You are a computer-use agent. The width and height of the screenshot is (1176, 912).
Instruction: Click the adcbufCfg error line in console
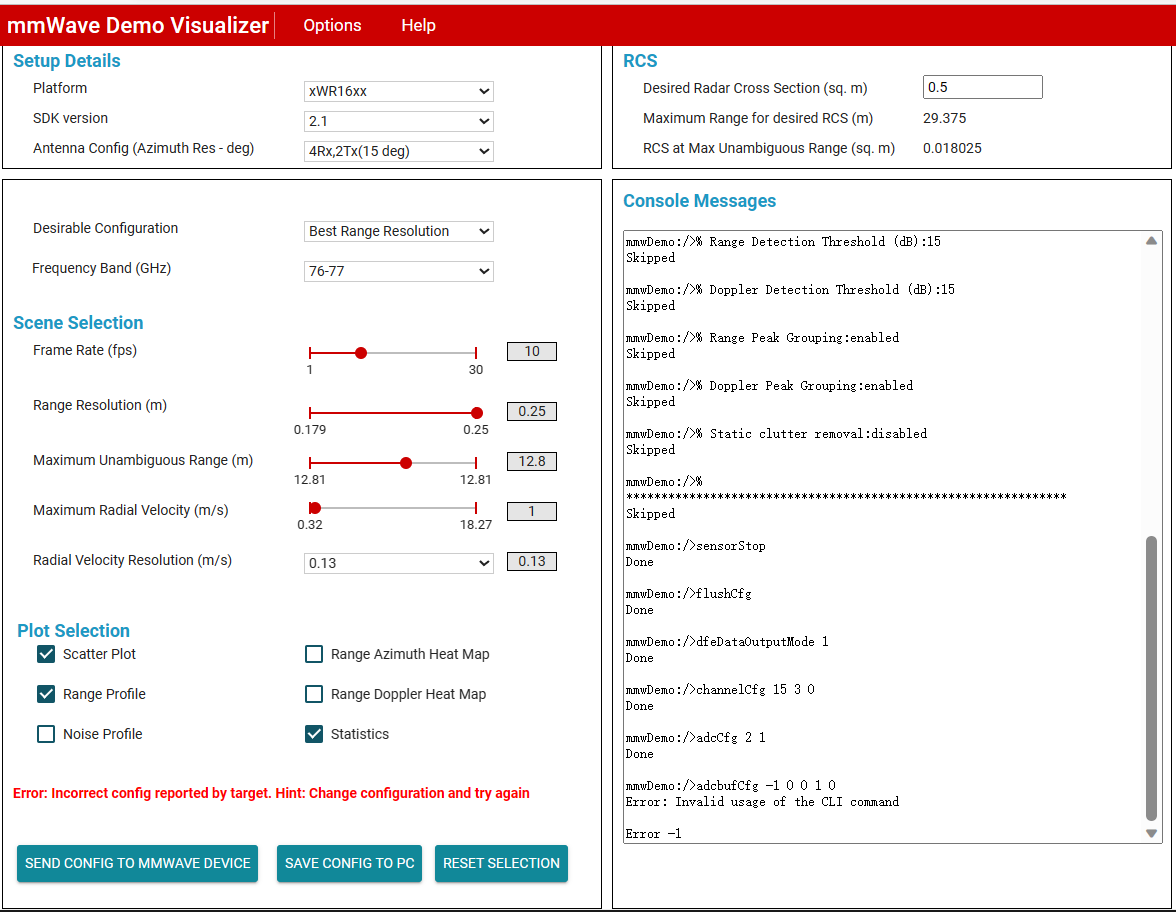click(x=730, y=785)
